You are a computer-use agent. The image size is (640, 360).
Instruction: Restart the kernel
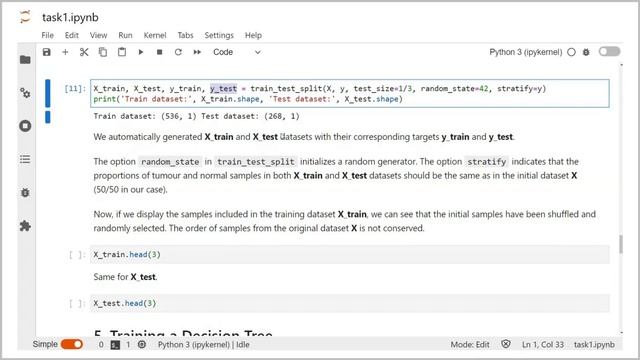click(178, 52)
